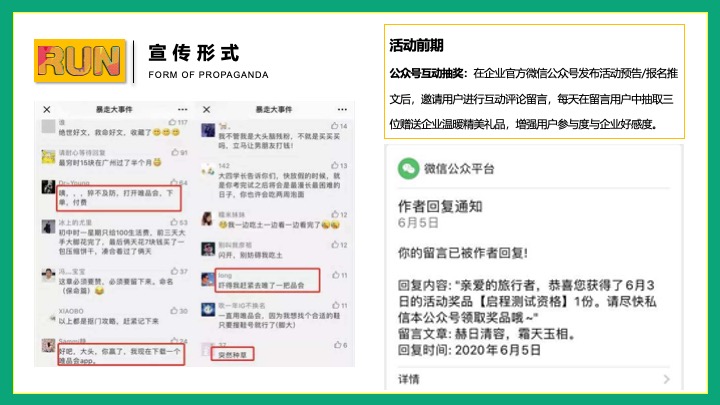This screenshot has width=720, height=405.
Task: Select the 大四学长告诉你们 comment text
Action: [279, 185]
